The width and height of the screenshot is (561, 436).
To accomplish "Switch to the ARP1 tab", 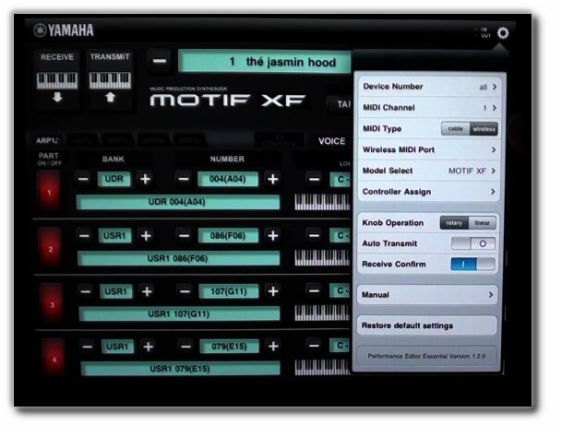I will click(47, 141).
